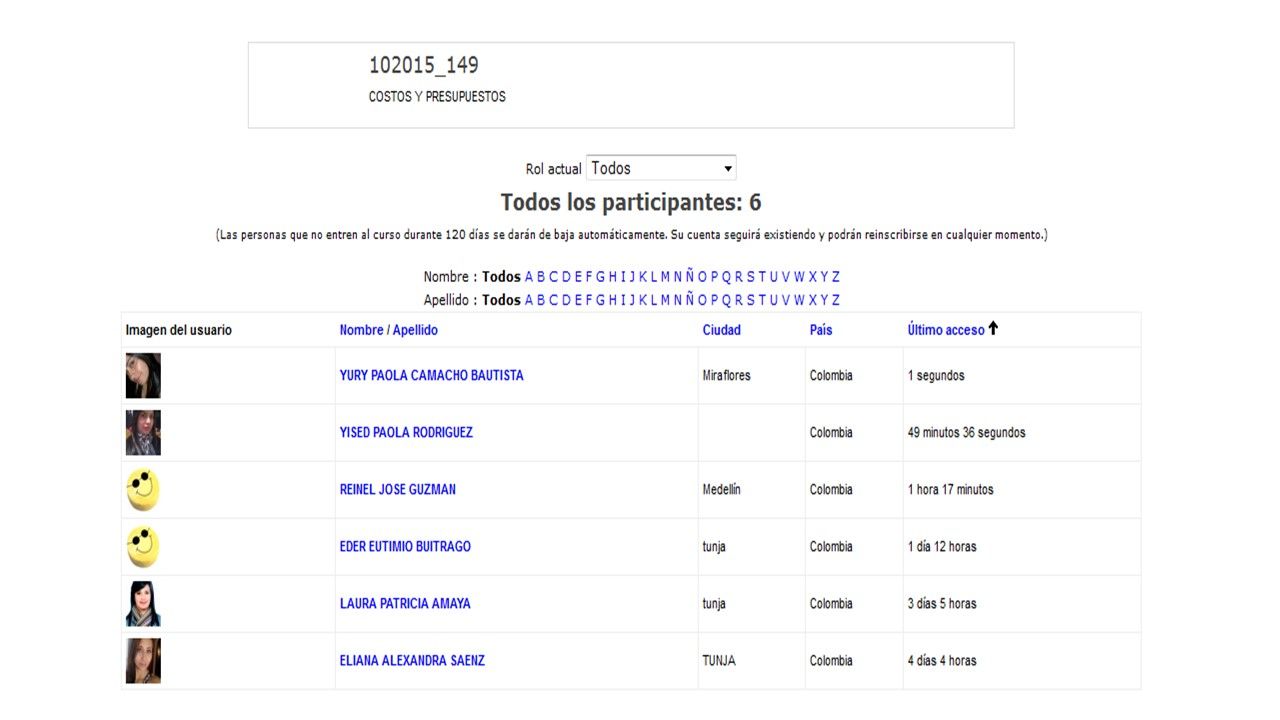Open LAURA PATRICIA AMAYA profile link
1280x720 pixels.
point(405,603)
